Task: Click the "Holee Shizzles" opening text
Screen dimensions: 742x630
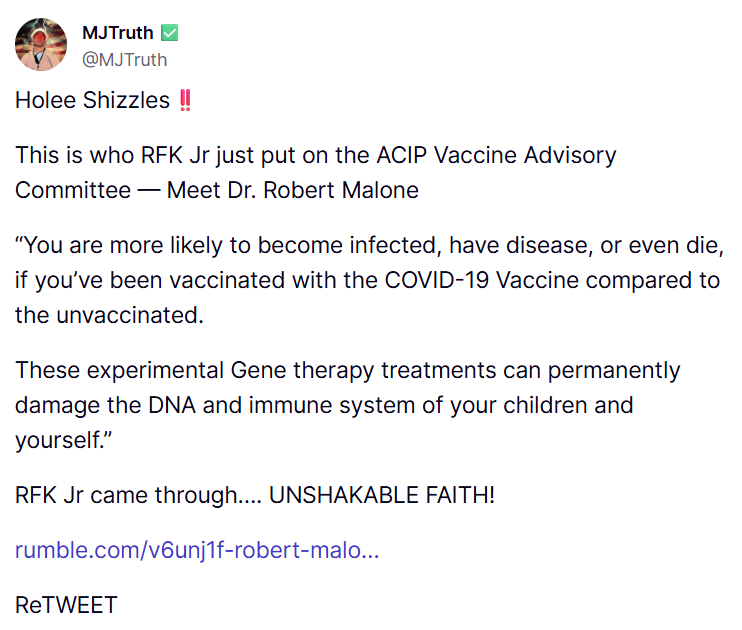Action: tap(92, 101)
